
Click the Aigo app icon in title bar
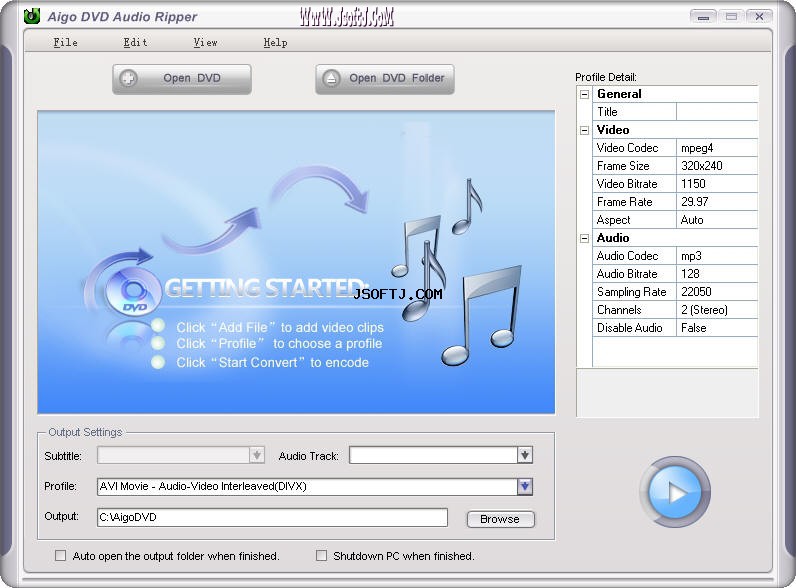[x=32, y=16]
